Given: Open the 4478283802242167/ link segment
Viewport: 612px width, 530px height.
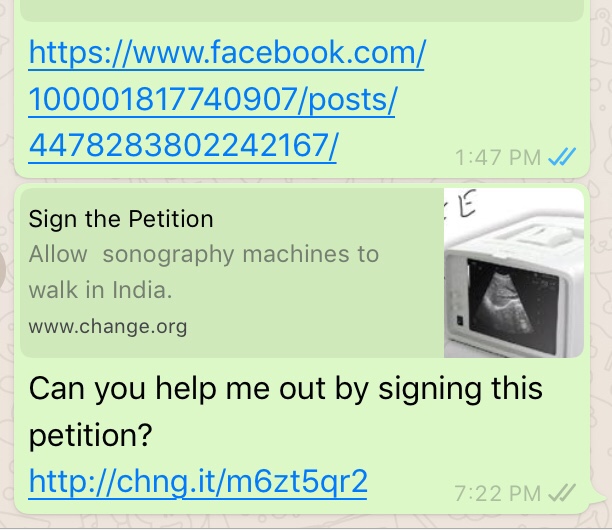Looking at the screenshot, I should [x=183, y=146].
